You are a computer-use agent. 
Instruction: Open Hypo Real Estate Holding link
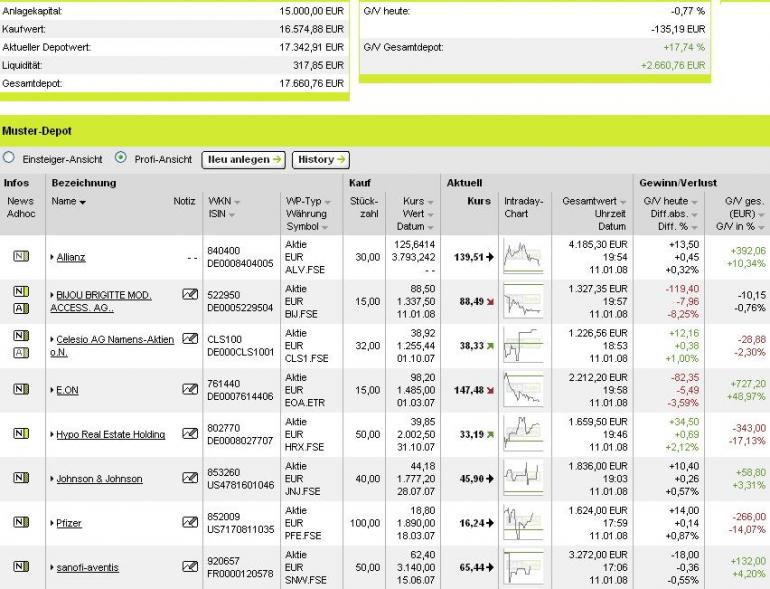coord(110,434)
